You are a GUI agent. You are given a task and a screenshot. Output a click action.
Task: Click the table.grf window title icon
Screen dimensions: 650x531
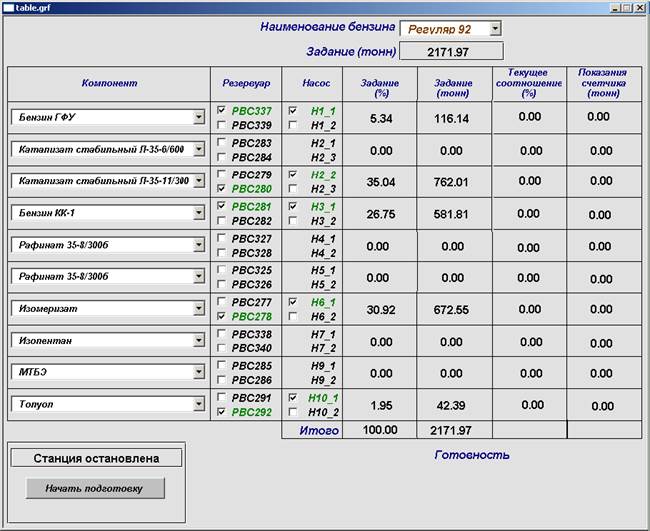coord(8,7)
